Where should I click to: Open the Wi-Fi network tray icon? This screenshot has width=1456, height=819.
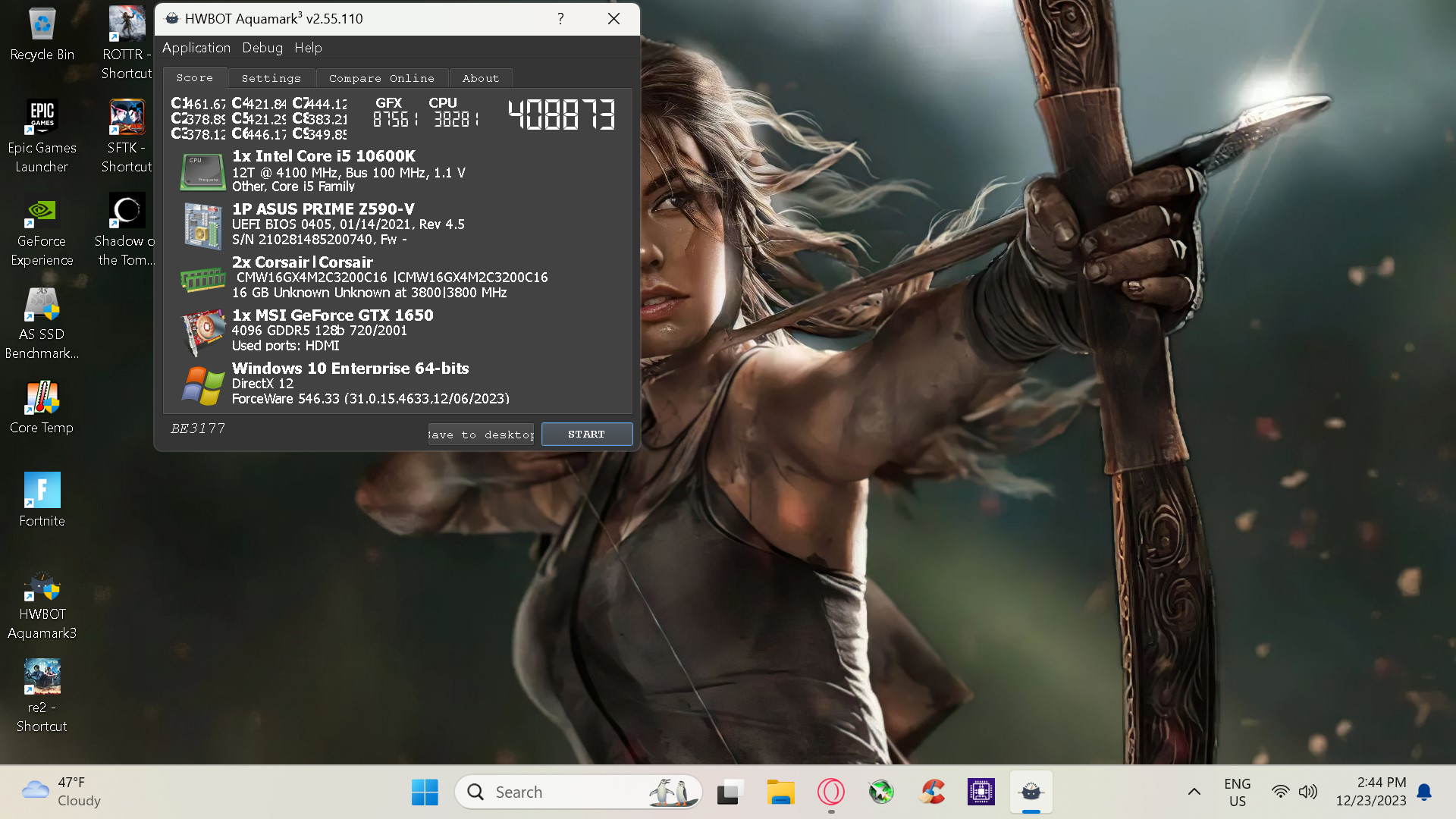click(x=1280, y=792)
